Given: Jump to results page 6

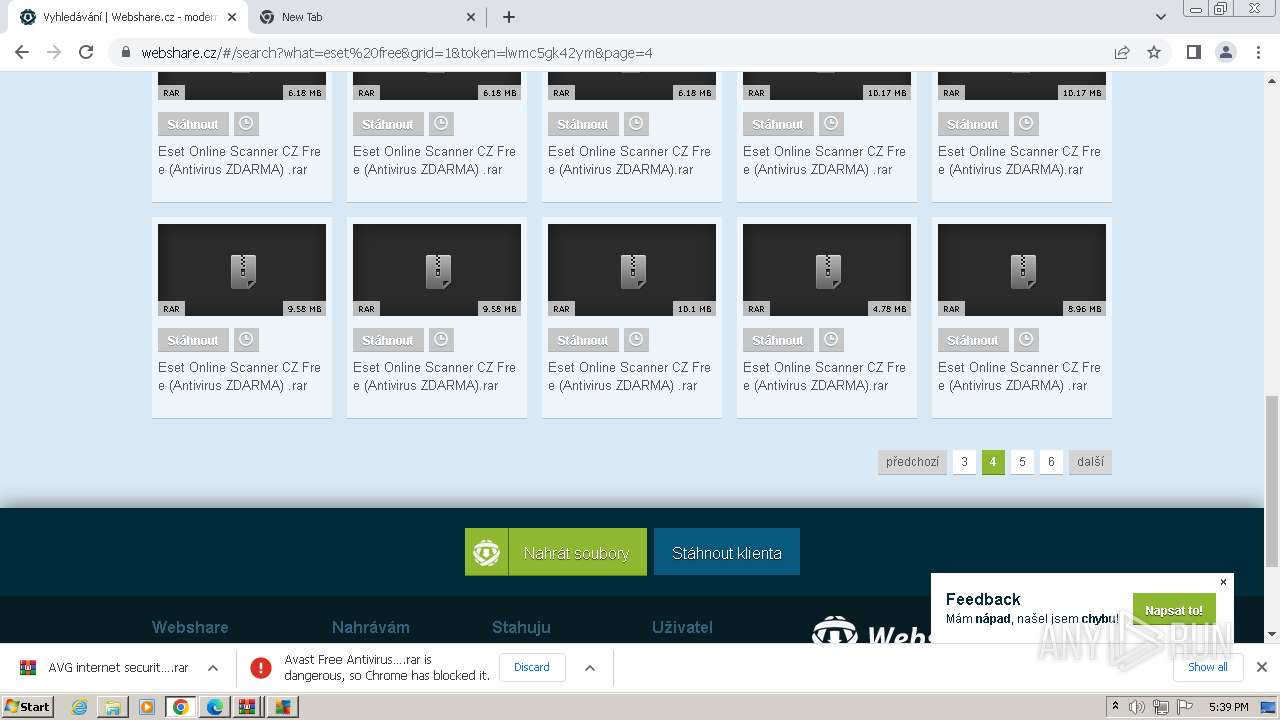Looking at the screenshot, I should pyautogui.click(x=1051, y=462).
